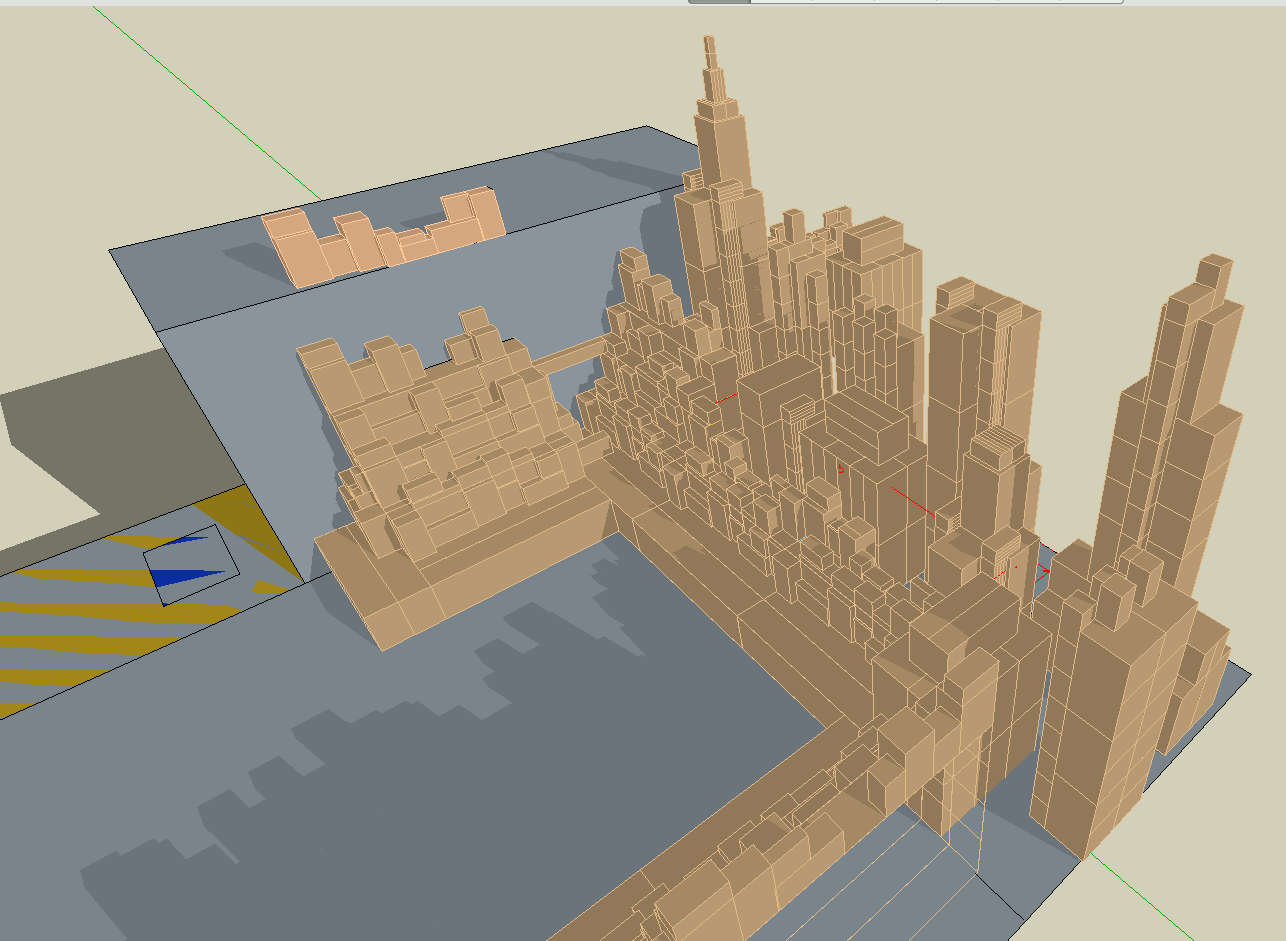
Task: Click the green axis line at bottom right
Action: point(1180,898)
